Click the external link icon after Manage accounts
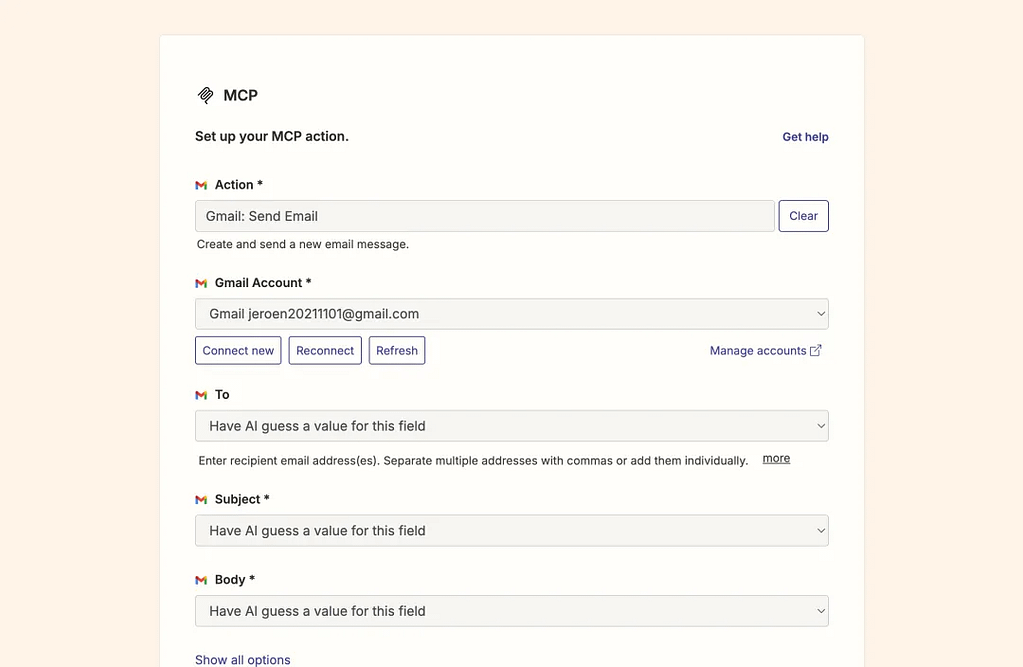This screenshot has height=667, width=1023. tap(816, 350)
